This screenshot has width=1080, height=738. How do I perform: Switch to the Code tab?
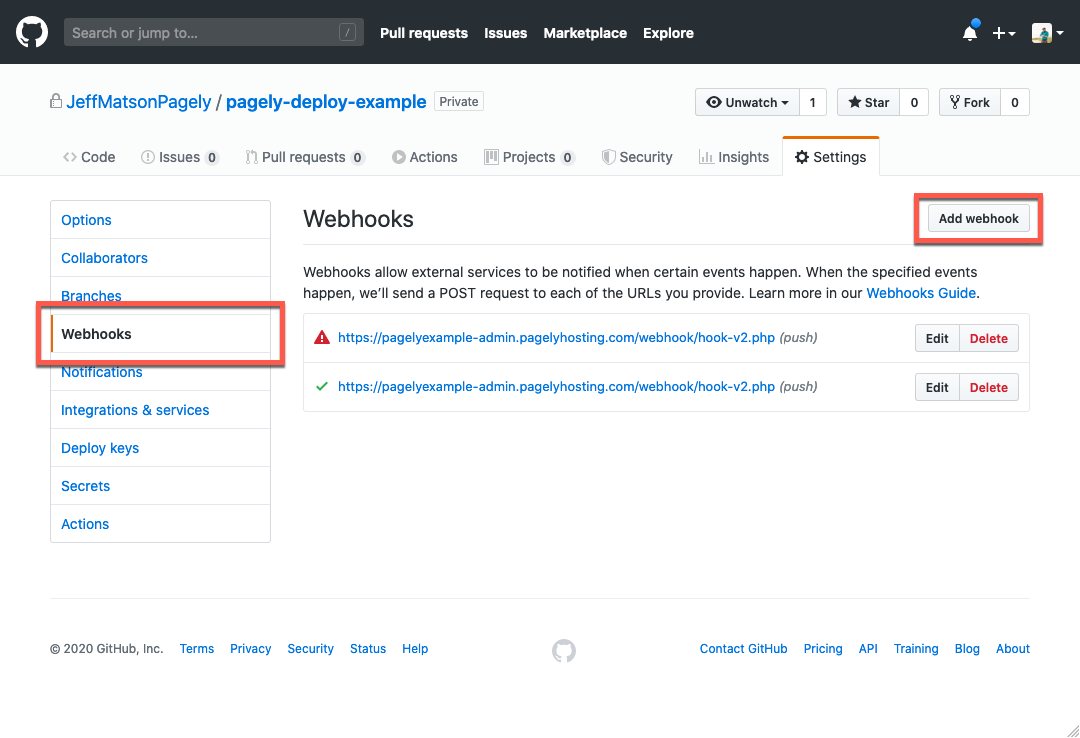click(89, 157)
